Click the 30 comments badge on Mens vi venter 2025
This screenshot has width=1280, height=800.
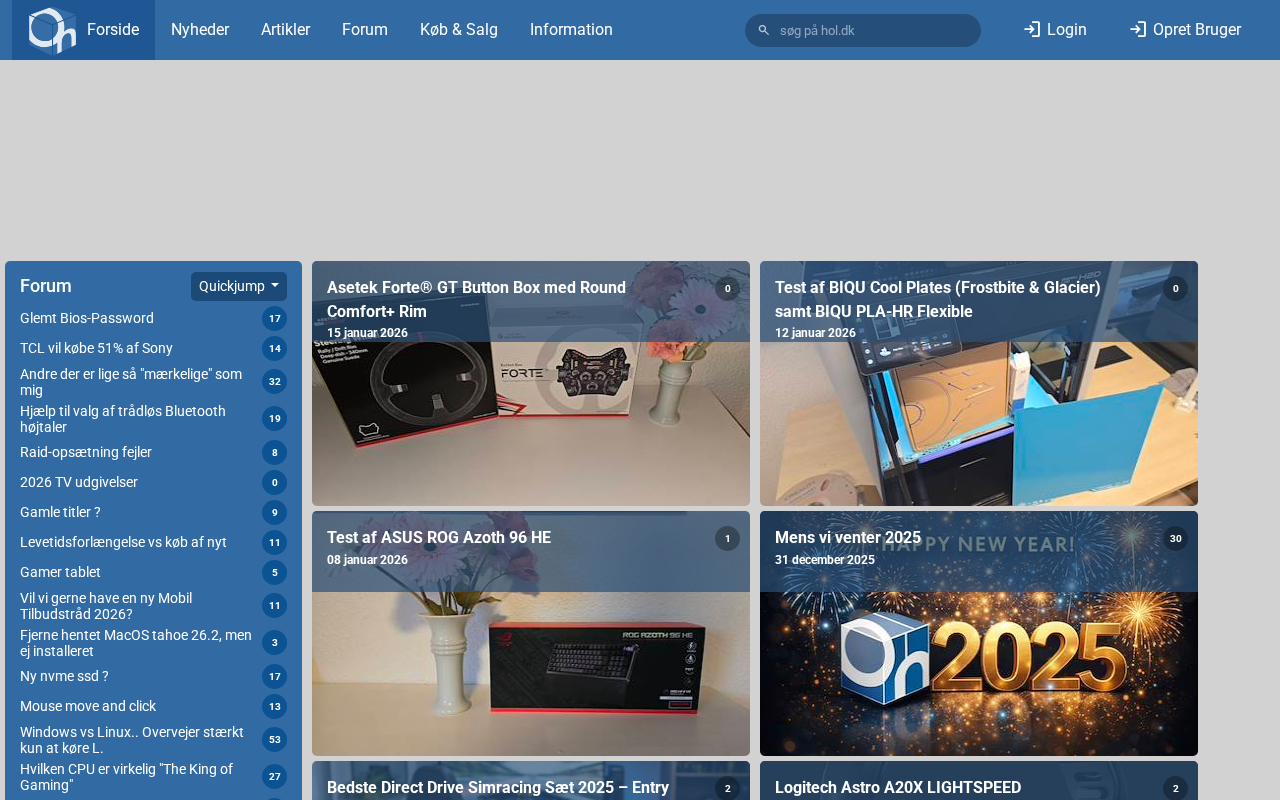1175,539
